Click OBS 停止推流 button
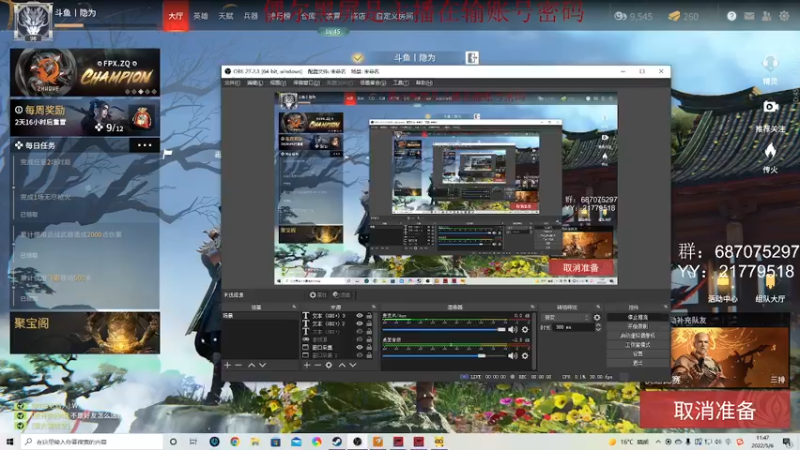Screen dimensions: 800x450 pyautogui.click(x=638, y=317)
